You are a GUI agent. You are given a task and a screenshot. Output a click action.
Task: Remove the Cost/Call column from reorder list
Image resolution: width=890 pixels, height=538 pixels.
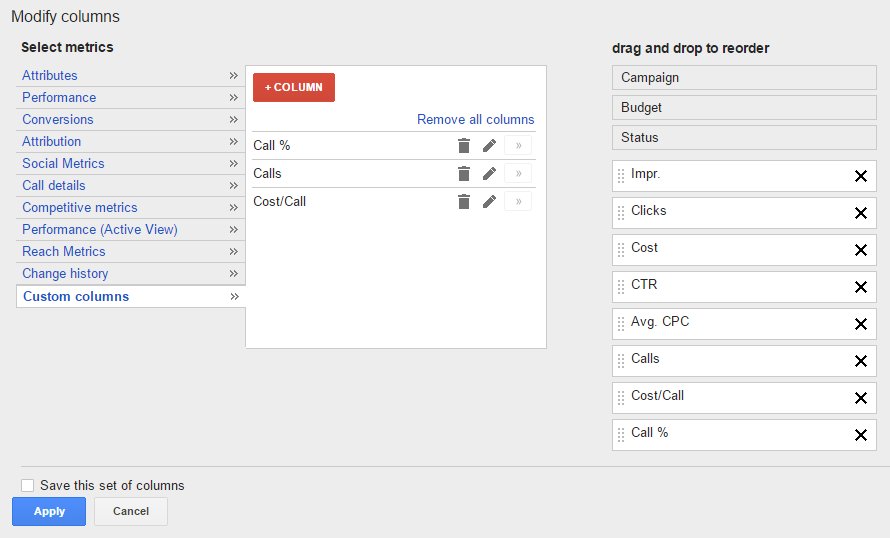[x=860, y=398]
